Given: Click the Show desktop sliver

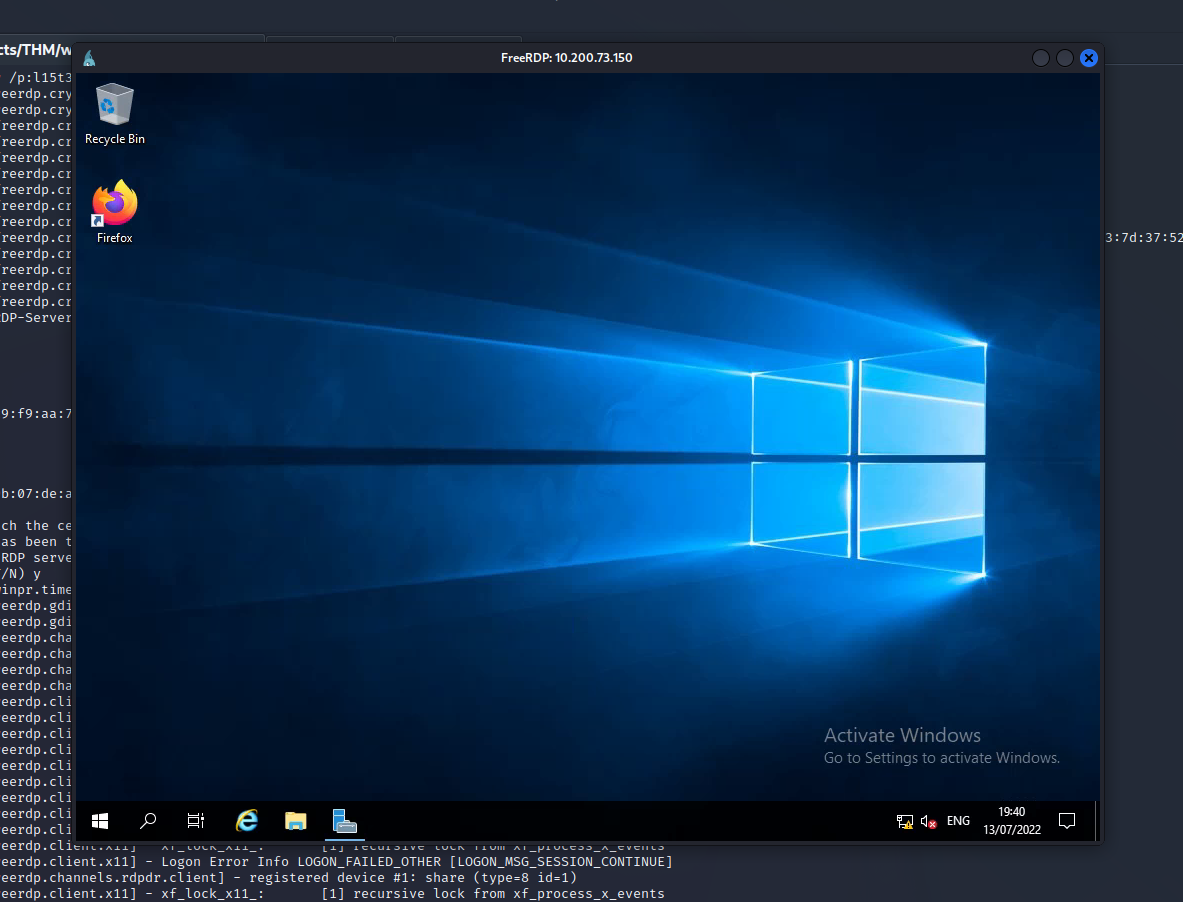Looking at the screenshot, I should (x=1096, y=821).
